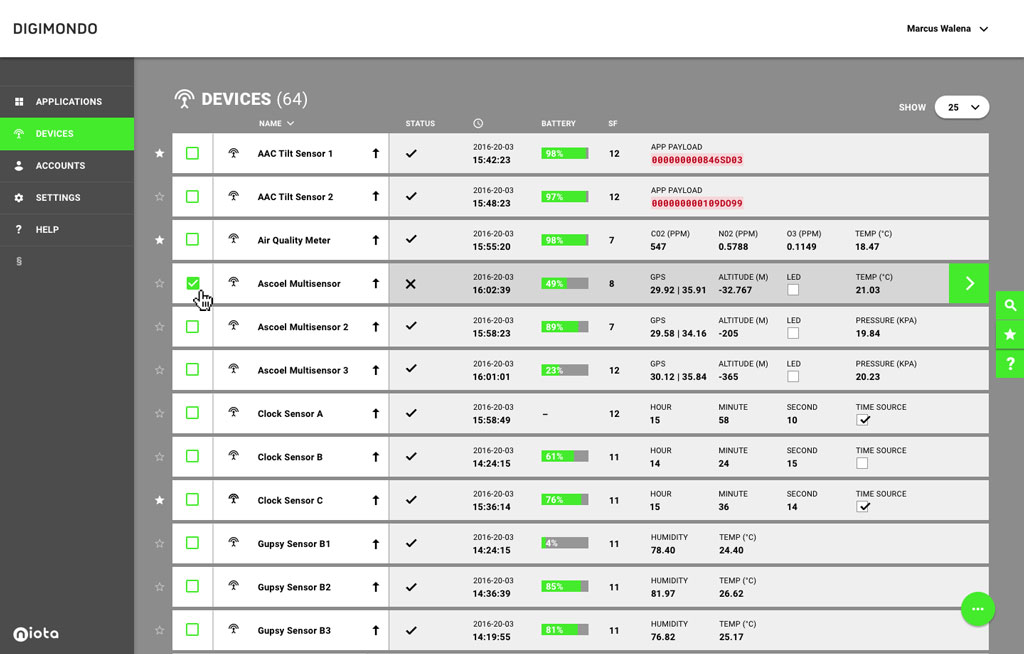
Task: Select Ascoel Multisensor 2 row checkbox
Action: click(192, 327)
